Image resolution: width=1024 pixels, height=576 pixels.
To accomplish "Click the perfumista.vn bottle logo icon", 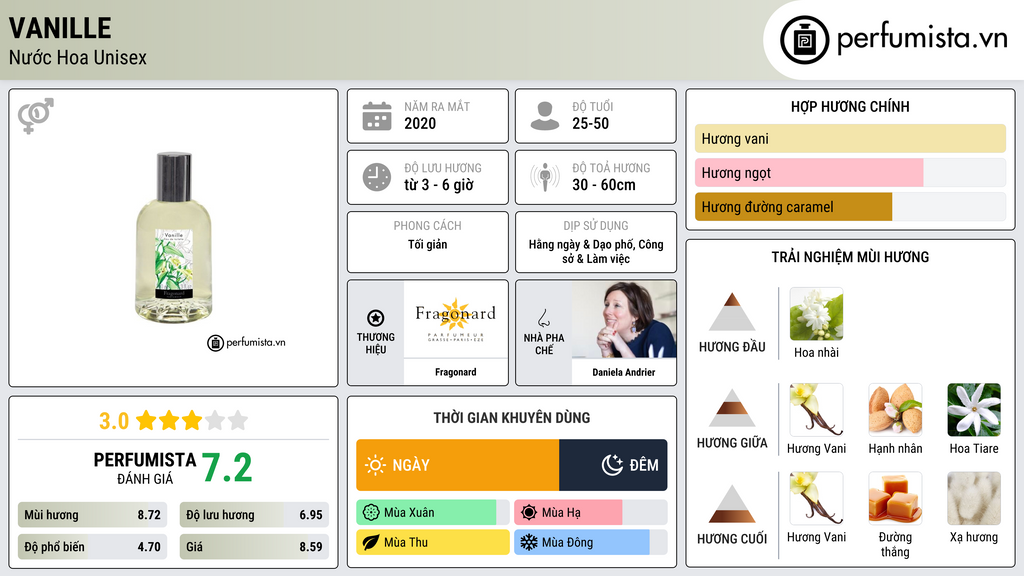I will 804,40.
